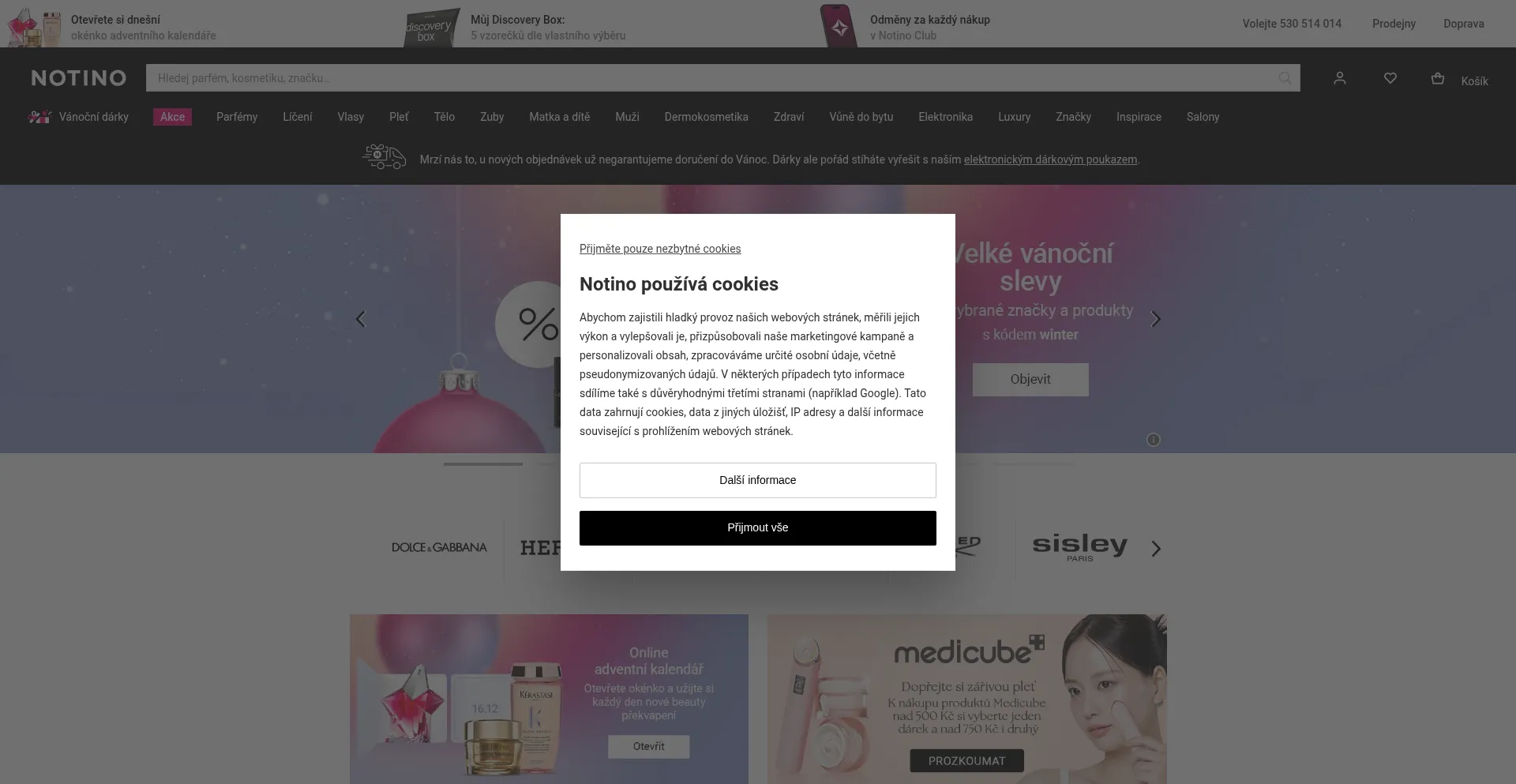Accept only necessary cookies link
This screenshot has height=784, width=1516.
tap(660, 249)
